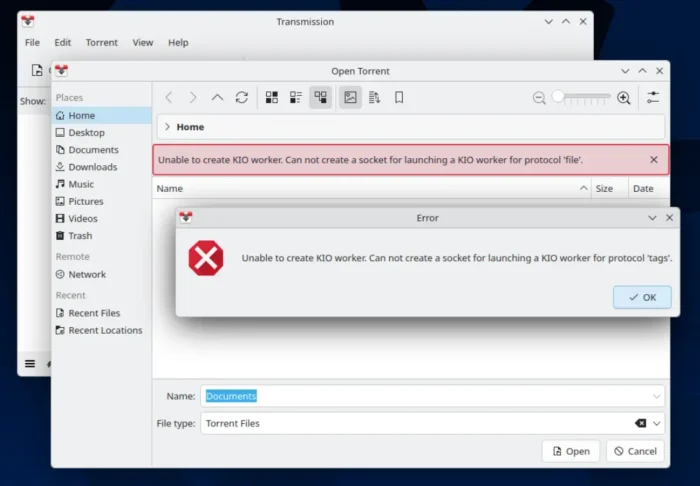This screenshot has width=700, height=486.
Task: Close the Error dialog window
Action: 669,218
